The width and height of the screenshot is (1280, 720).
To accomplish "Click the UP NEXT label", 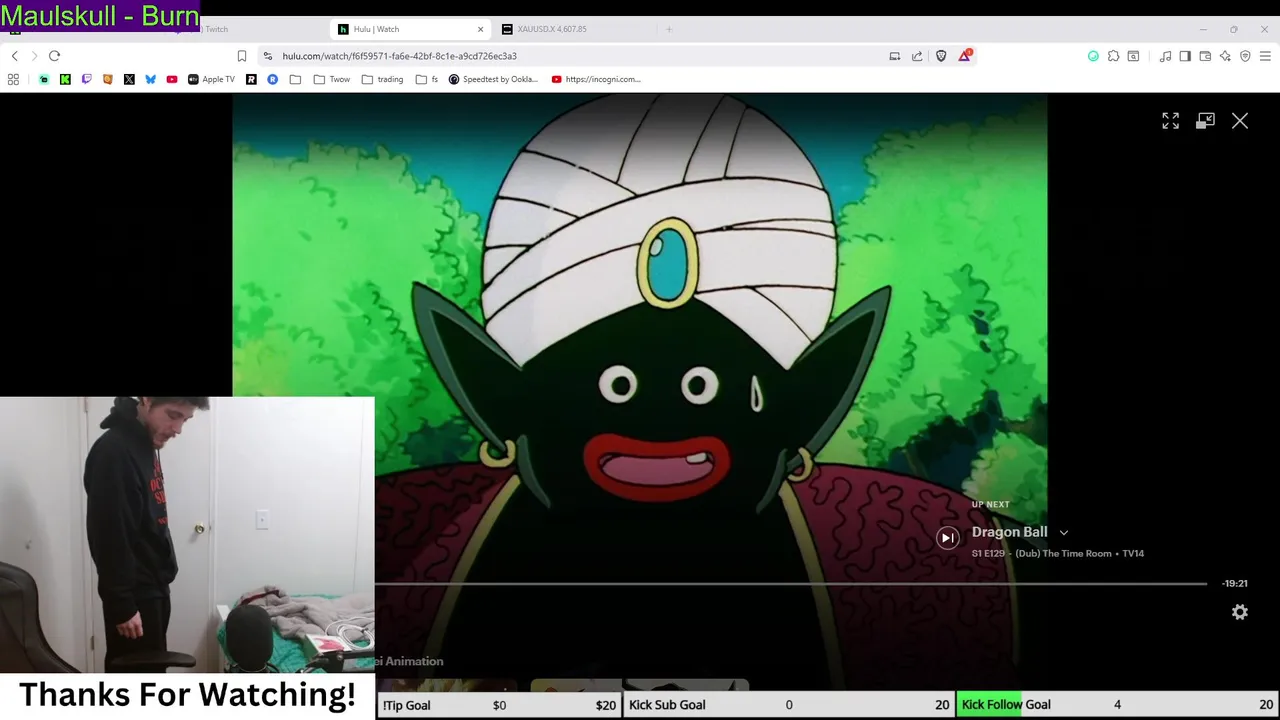I will pyautogui.click(x=990, y=504).
